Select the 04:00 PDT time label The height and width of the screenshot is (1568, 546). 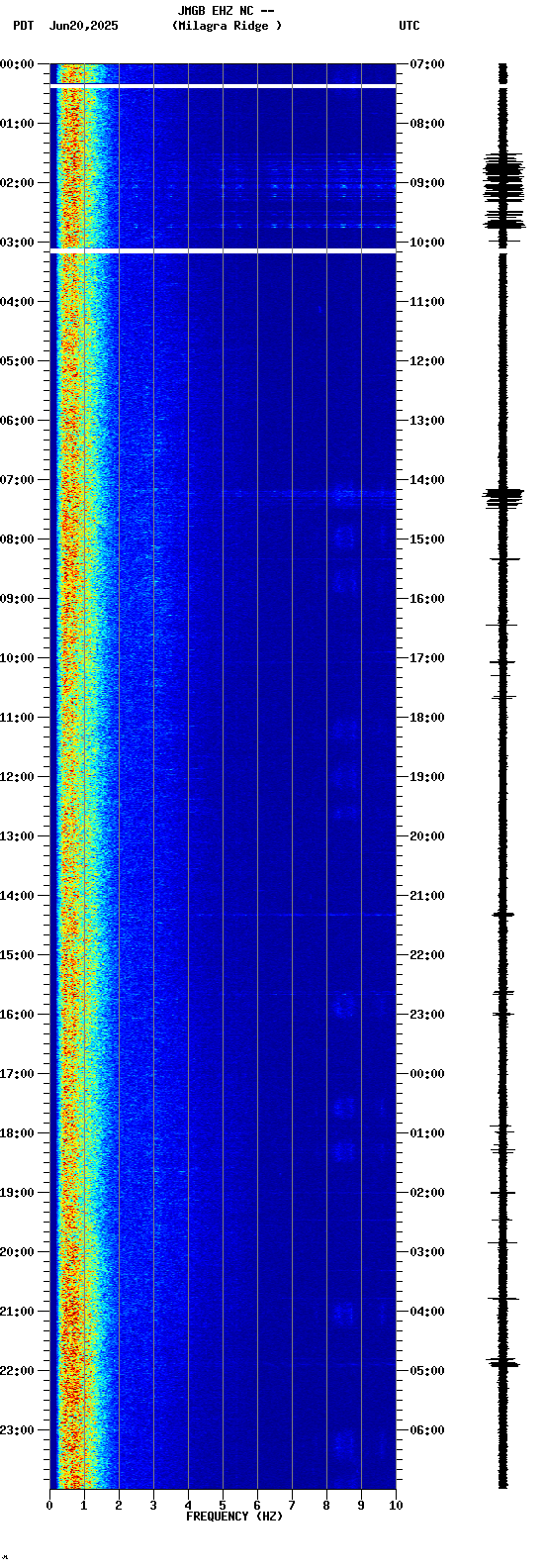[17, 302]
